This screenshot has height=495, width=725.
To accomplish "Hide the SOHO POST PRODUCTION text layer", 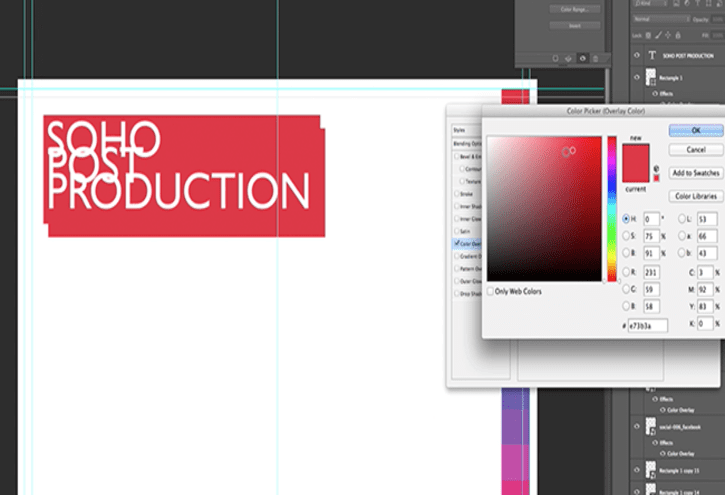I will (636, 57).
